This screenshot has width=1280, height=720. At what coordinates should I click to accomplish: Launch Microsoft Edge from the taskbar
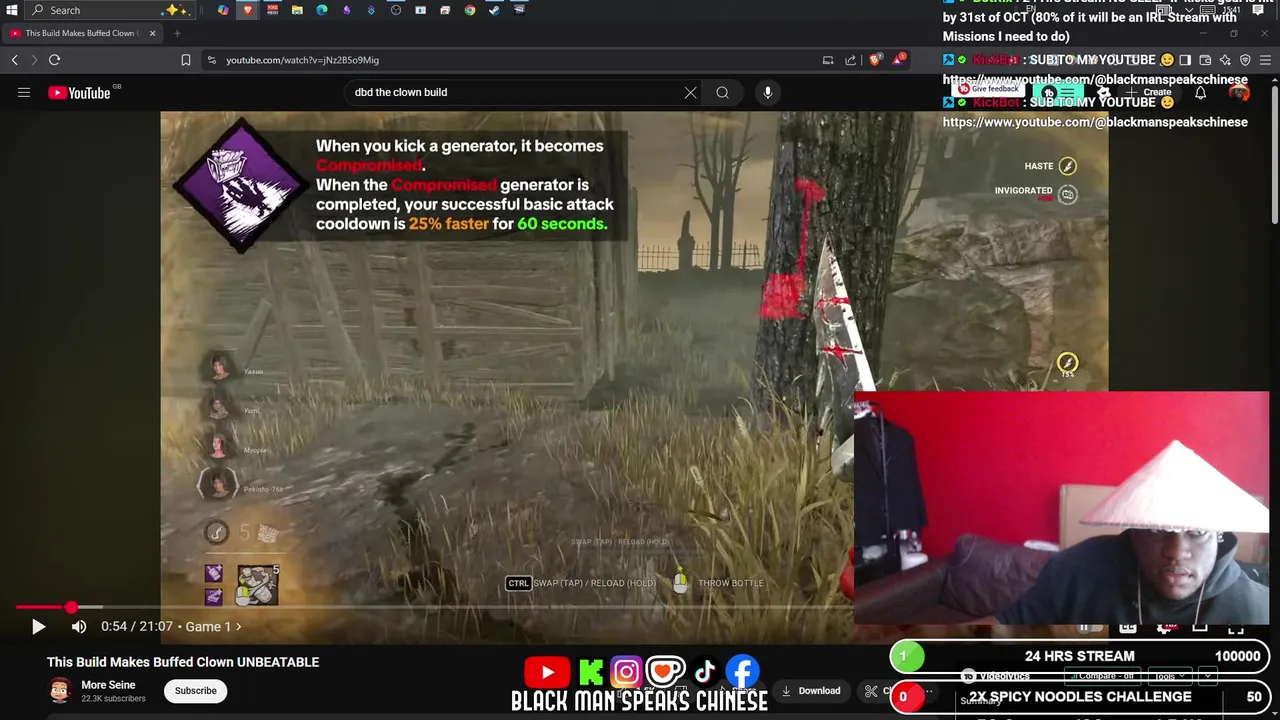pos(322,10)
